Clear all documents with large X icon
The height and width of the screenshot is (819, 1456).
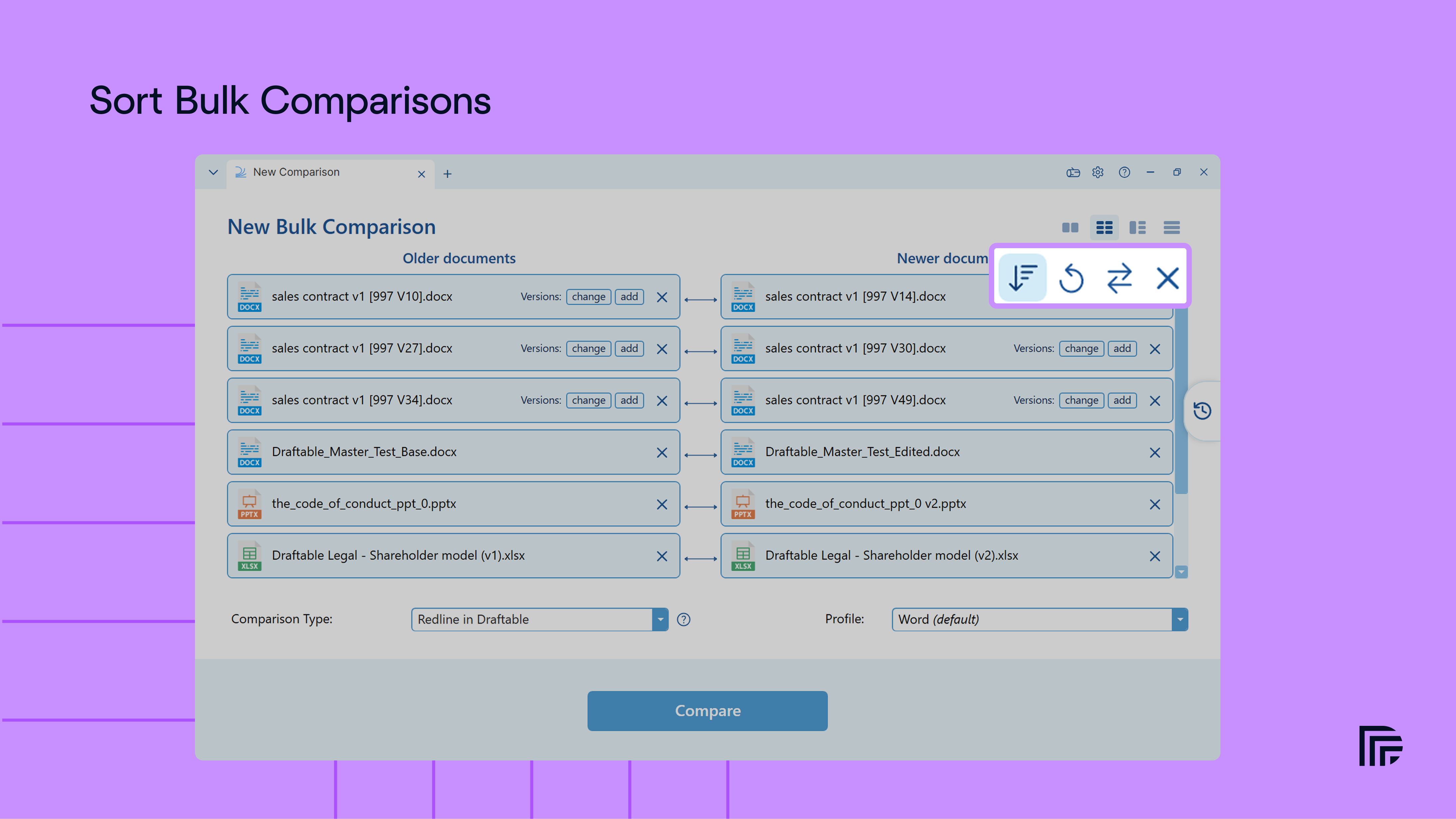pos(1168,278)
